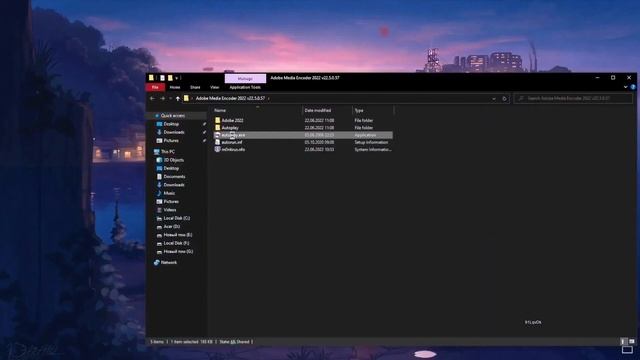Open the address bar history dropdown

click(x=493, y=98)
